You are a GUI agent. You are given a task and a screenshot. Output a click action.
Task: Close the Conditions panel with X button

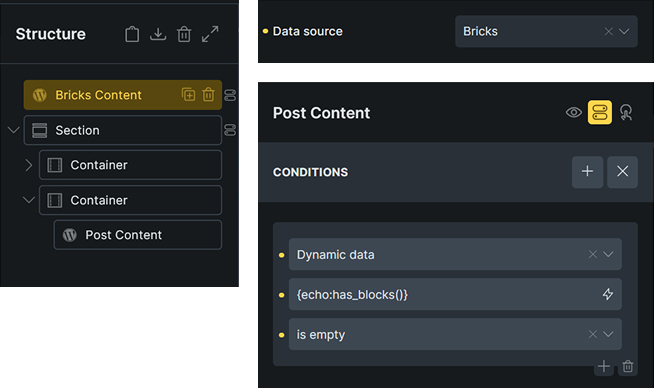coord(622,172)
